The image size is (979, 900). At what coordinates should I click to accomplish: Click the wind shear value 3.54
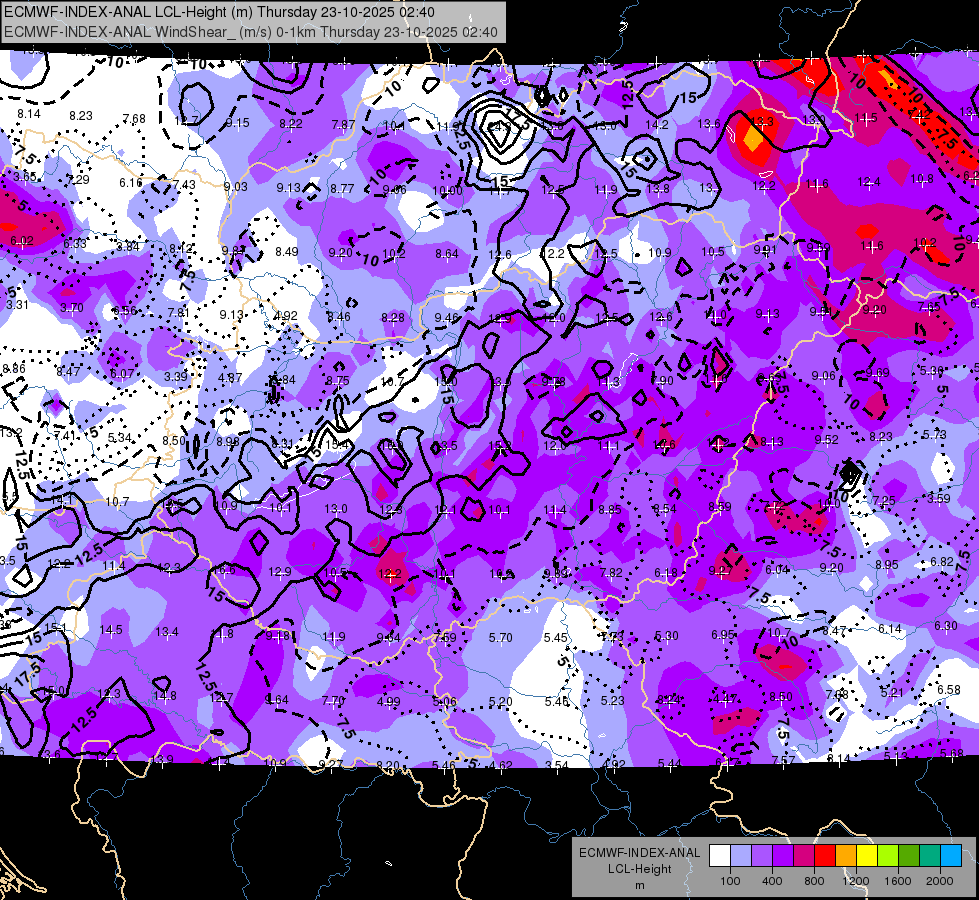click(557, 765)
